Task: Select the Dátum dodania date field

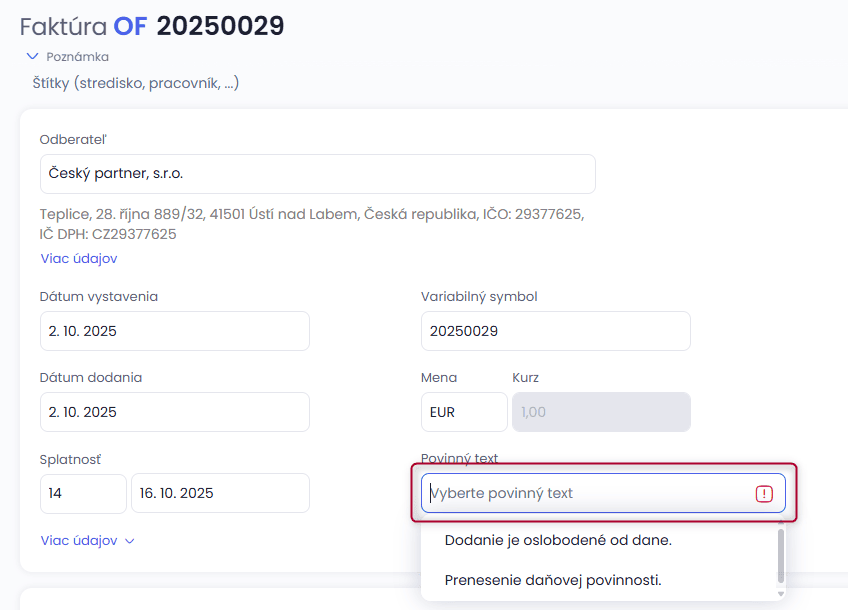Action: click(174, 412)
